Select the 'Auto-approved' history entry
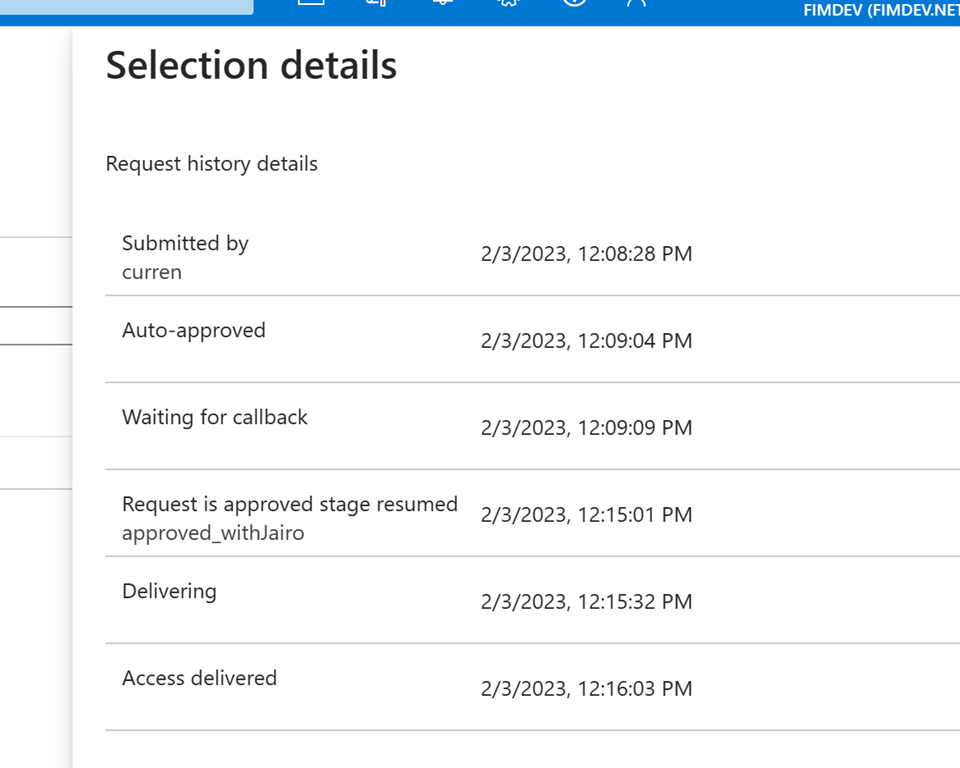 coord(194,330)
